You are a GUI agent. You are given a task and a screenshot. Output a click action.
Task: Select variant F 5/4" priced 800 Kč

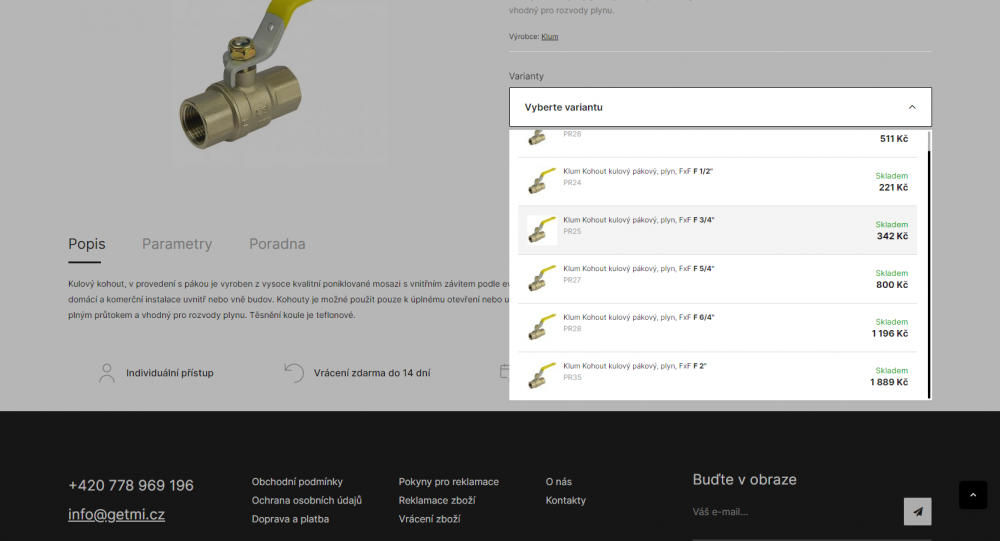tap(717, 279)
